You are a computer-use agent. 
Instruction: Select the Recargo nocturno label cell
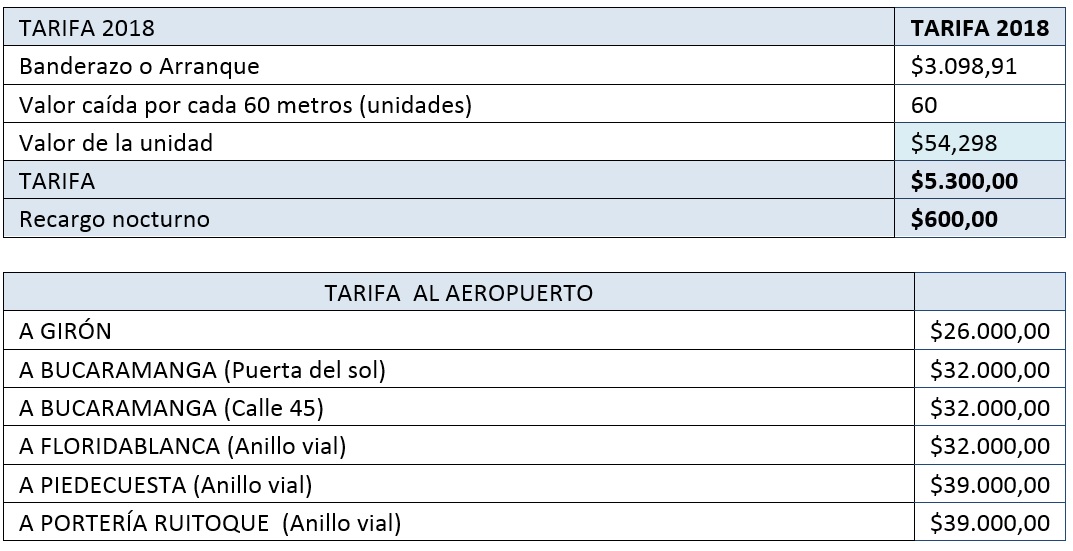[449, 218]
